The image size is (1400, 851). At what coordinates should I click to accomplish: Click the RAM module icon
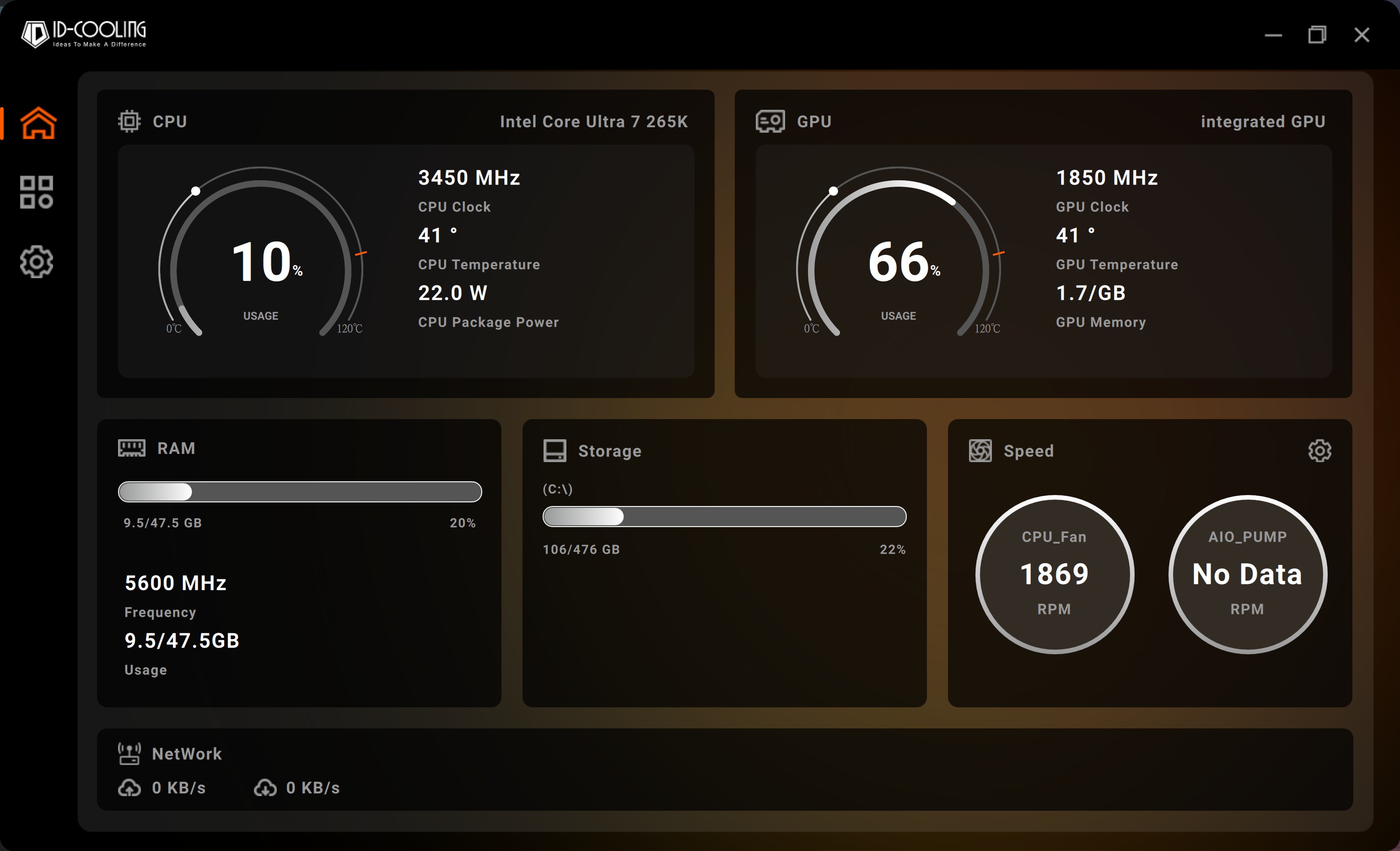(131, 447)
